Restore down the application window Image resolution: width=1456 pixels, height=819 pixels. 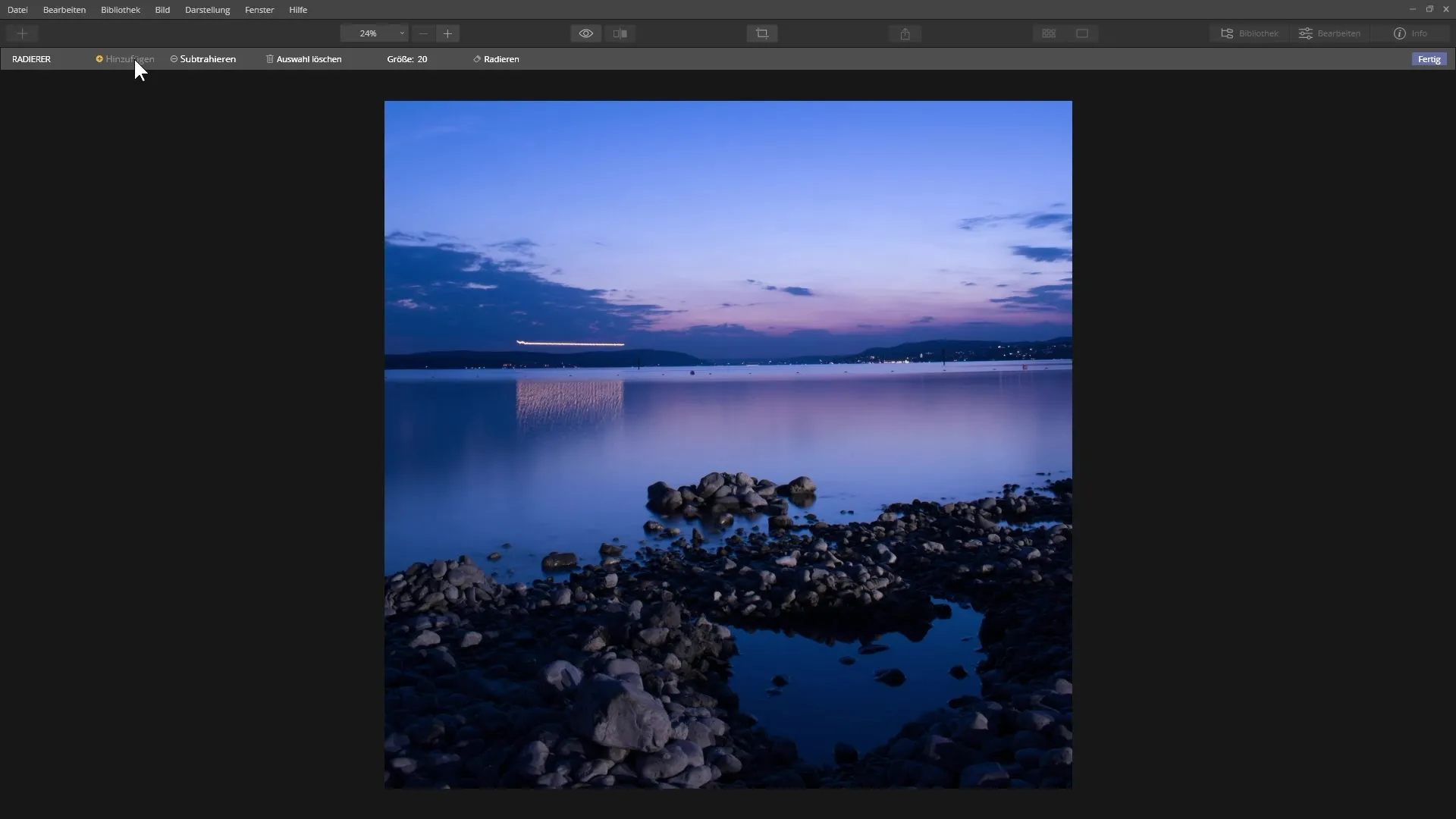1429,9
